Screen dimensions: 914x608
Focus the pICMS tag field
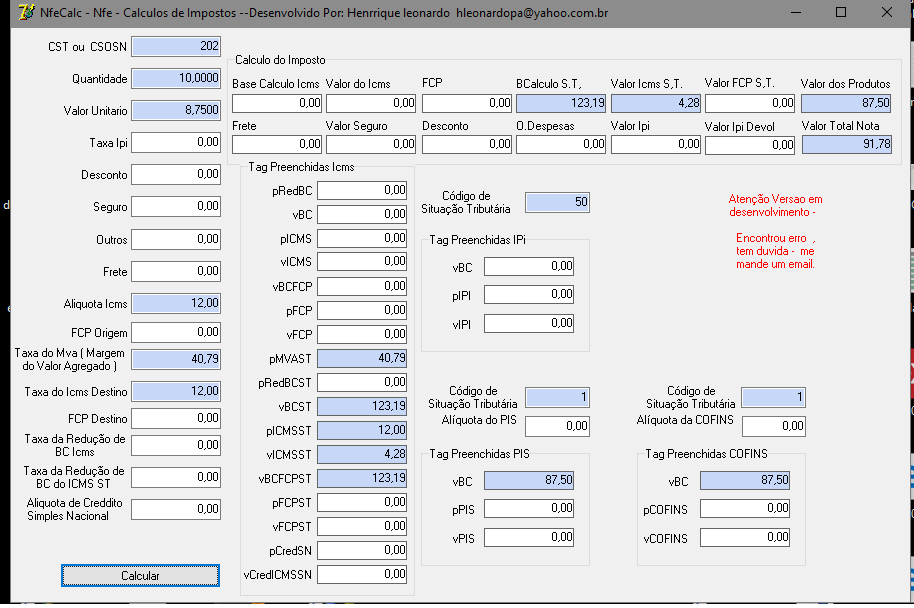[362, 238]
